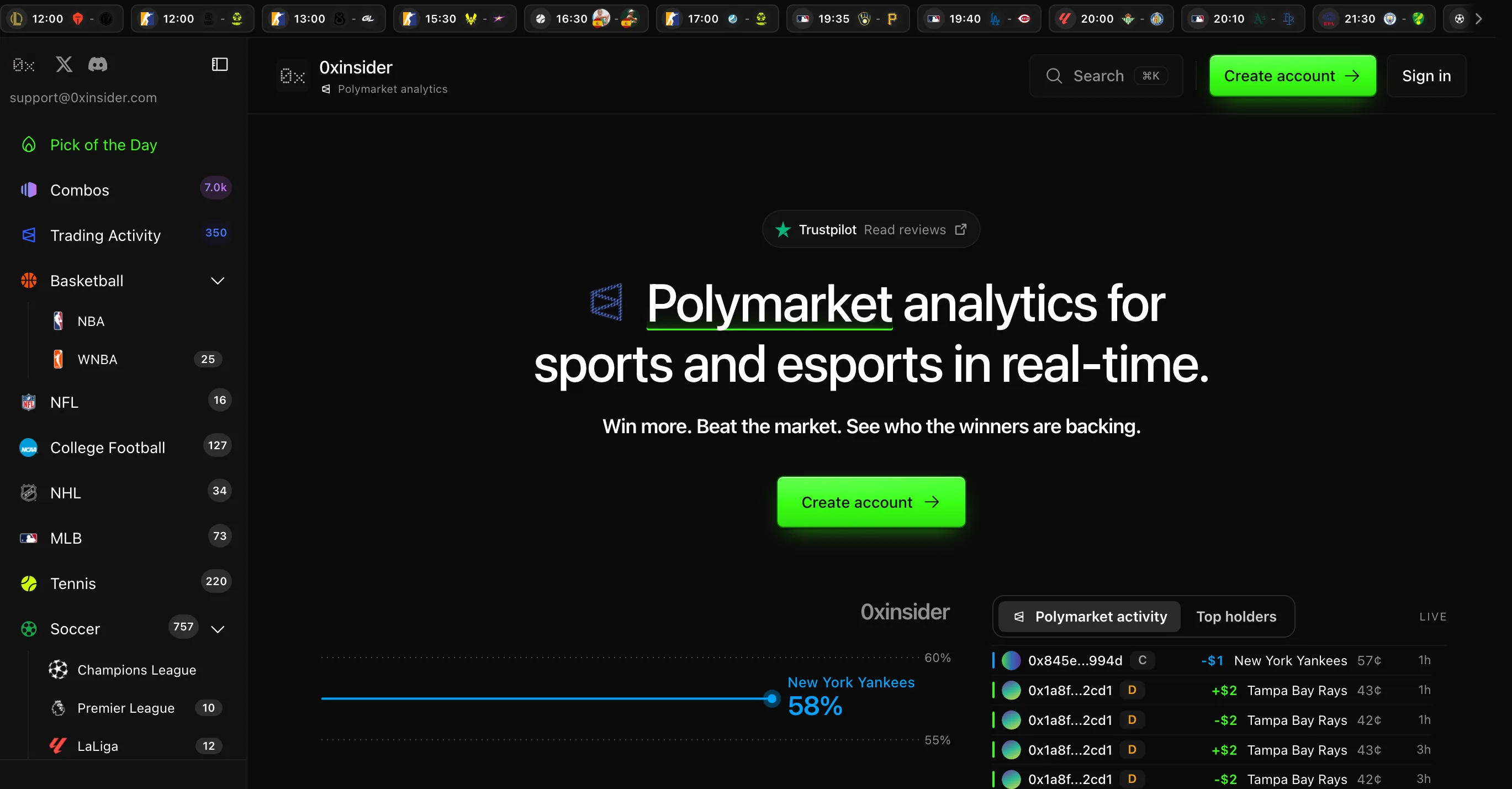Open the X (Twitter) link icon

click(64, 64)
